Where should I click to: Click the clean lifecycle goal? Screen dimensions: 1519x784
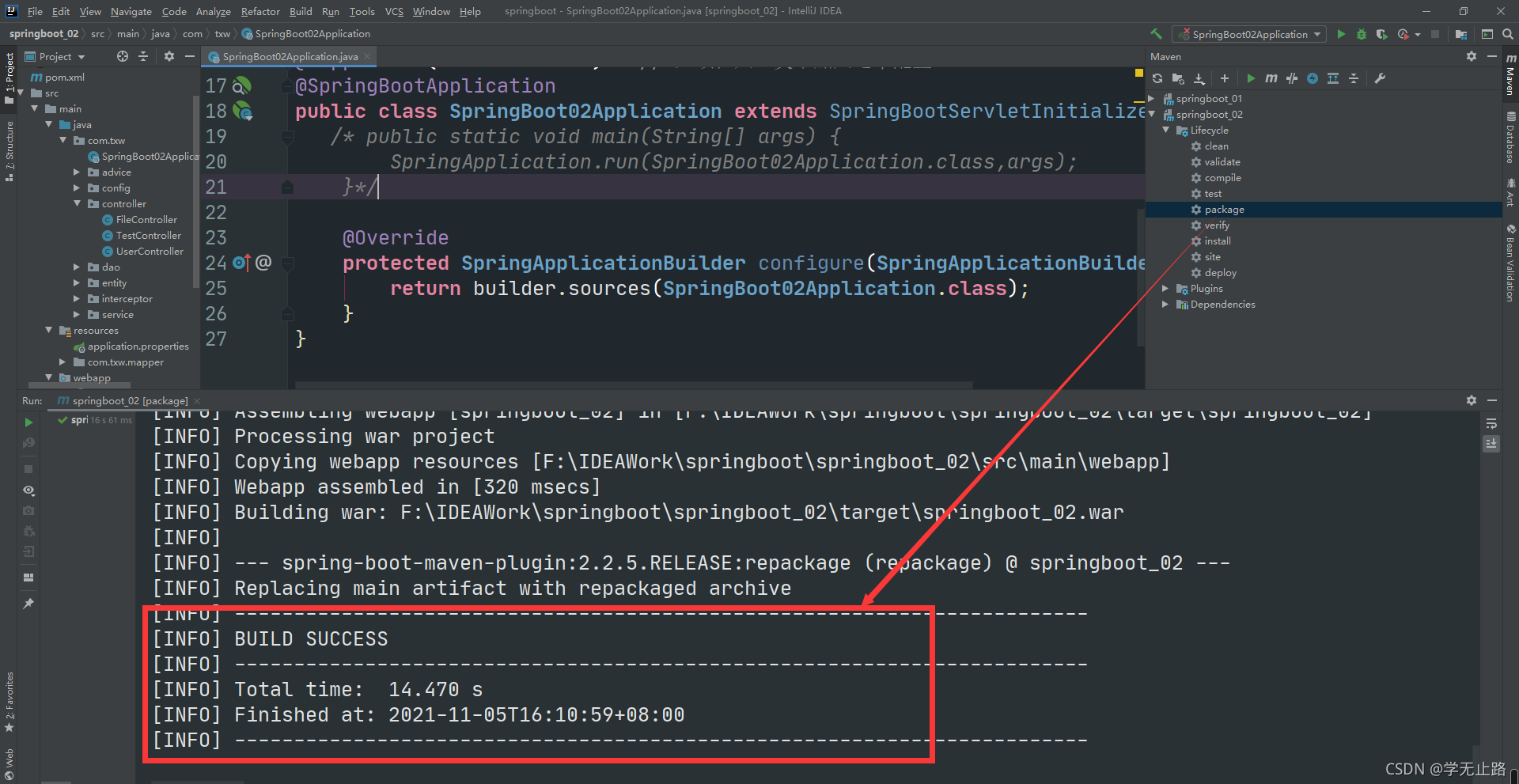[1216, 146]
